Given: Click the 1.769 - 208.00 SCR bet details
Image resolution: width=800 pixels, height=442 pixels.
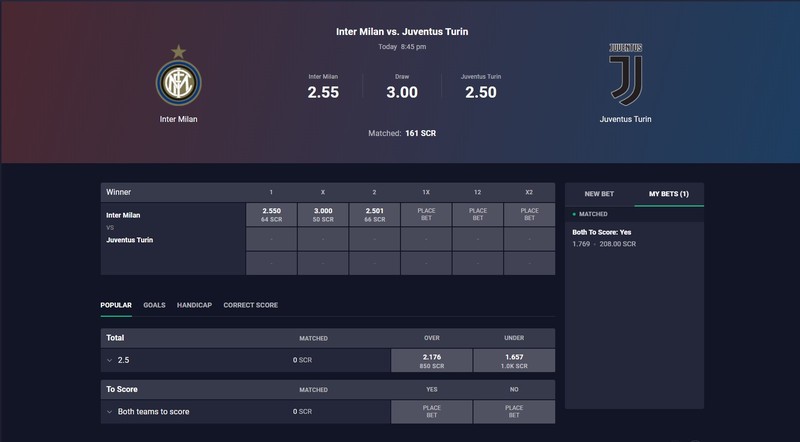Looking at the screenshot, I should (604, 244).
